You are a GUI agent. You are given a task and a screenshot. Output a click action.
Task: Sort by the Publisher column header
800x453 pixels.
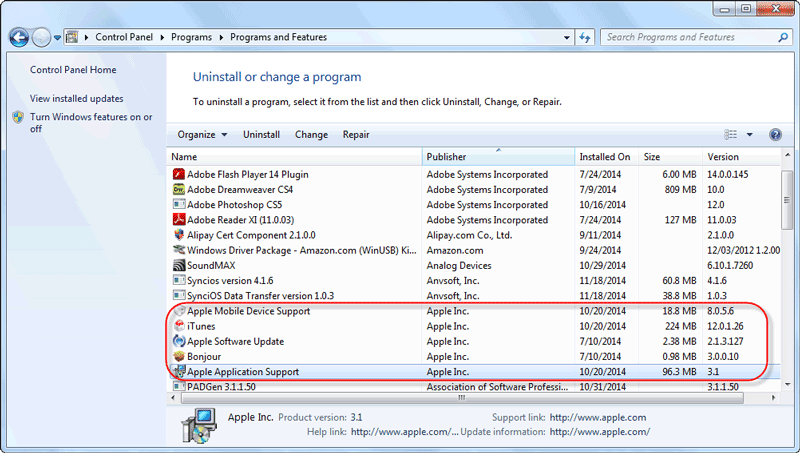point(498,157)
